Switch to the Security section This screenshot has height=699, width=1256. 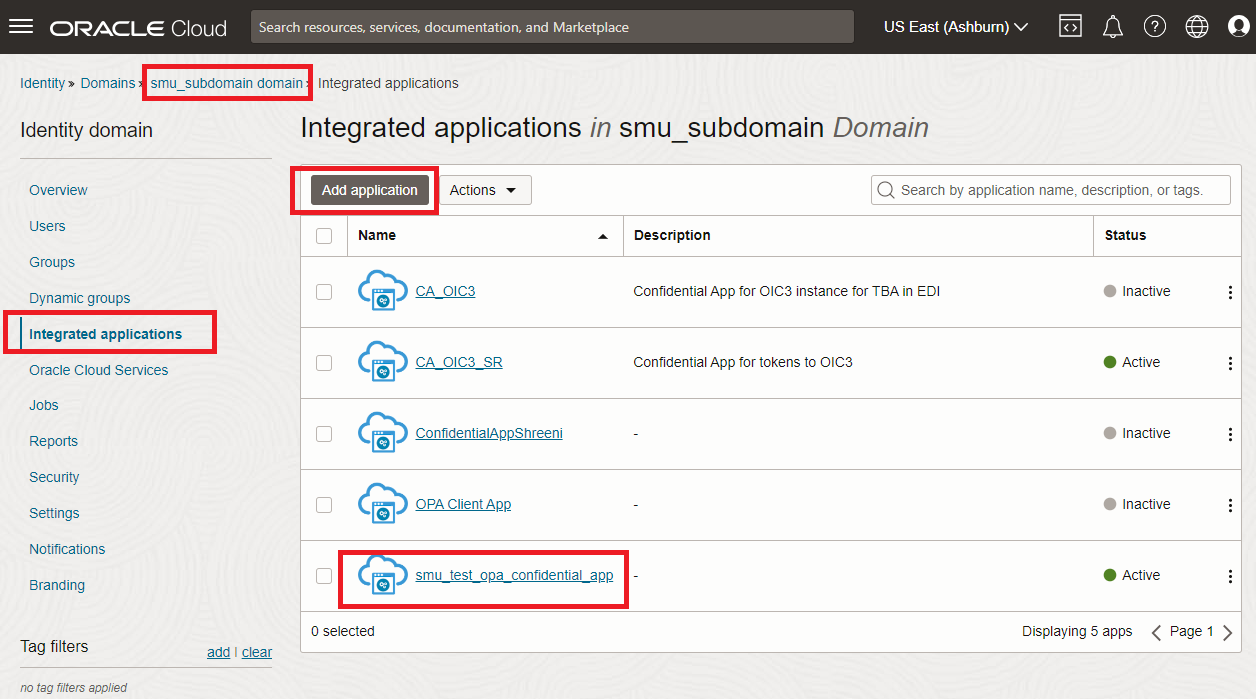54,477
